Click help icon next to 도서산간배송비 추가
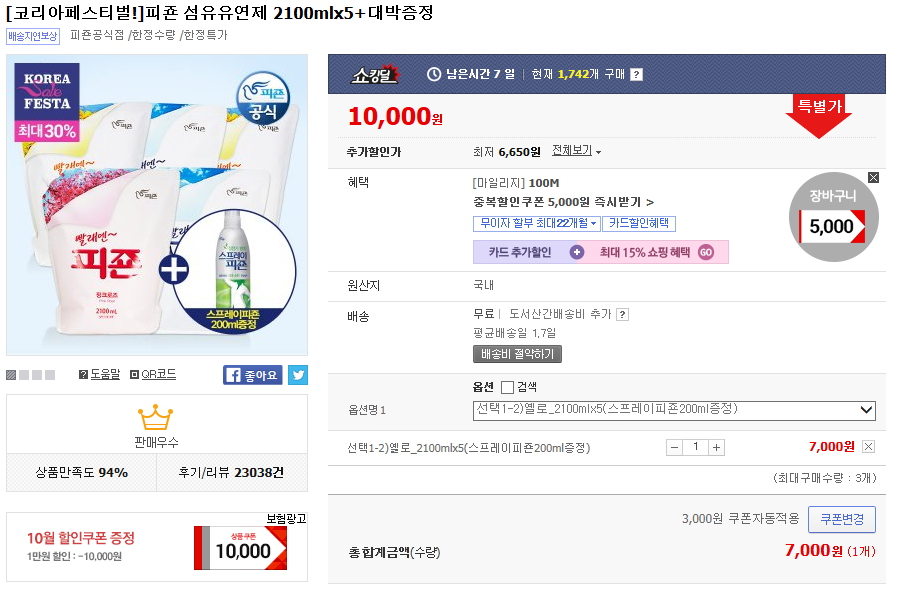The height and width of the screenshot is (595, 899). point(622,314)
